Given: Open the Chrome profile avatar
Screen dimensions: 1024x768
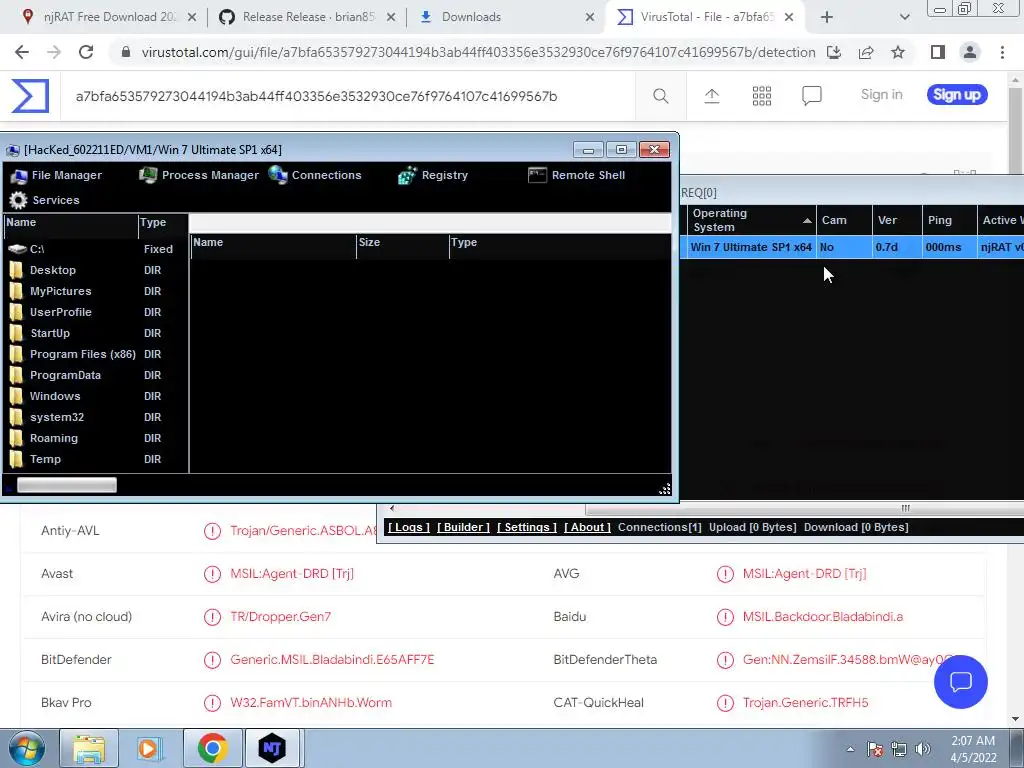Looking at the screenshot, I should [x=970, y=52].
